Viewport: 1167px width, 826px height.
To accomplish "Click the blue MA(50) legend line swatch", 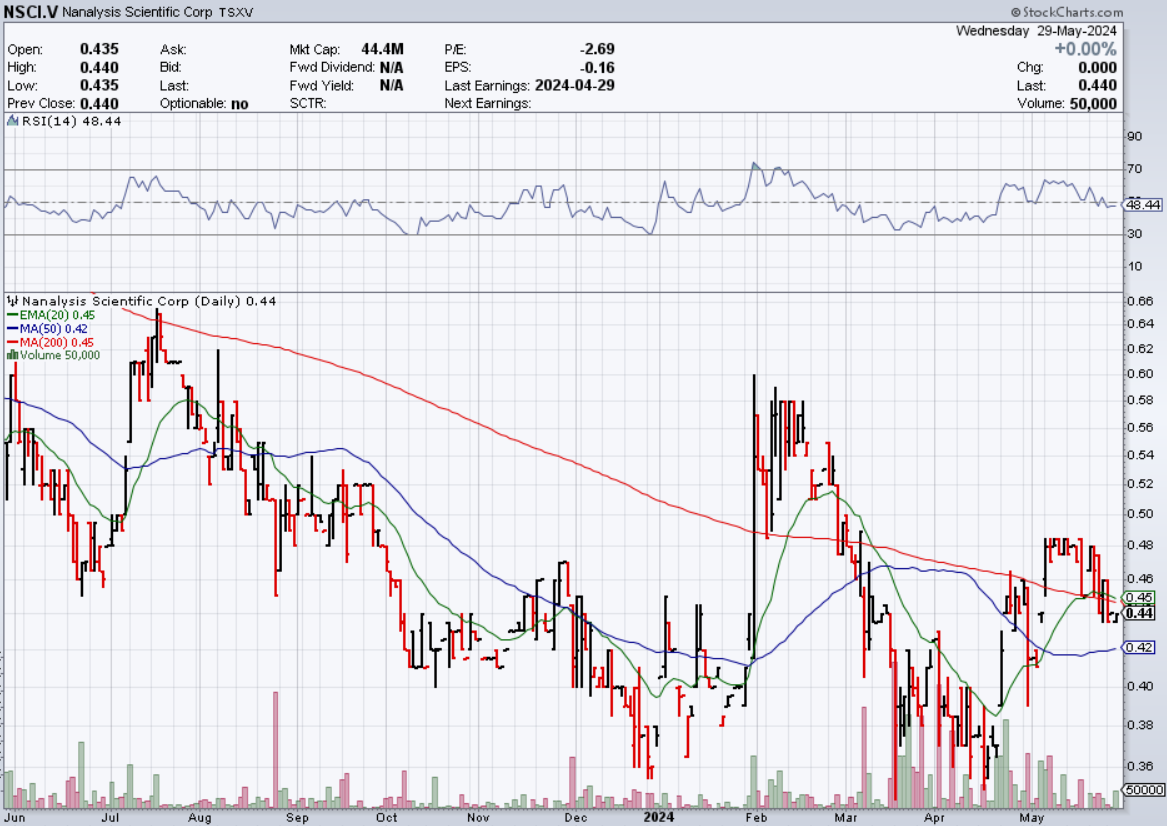I will pos(13,328).
